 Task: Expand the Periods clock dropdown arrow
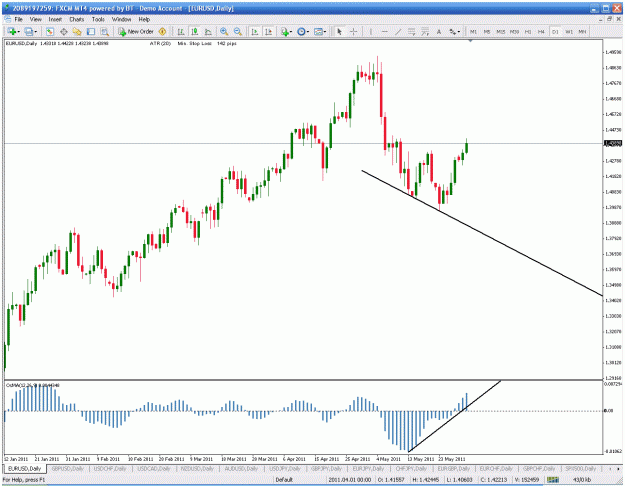coord(308,32)
